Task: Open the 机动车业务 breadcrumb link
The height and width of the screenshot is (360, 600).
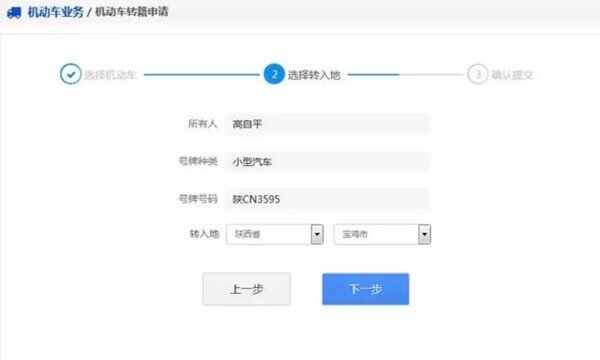Action: click(55, 12)
